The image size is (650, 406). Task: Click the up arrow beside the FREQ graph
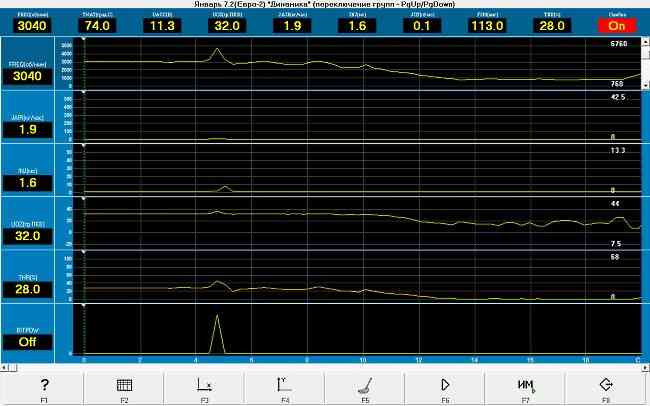click(645, 42)
